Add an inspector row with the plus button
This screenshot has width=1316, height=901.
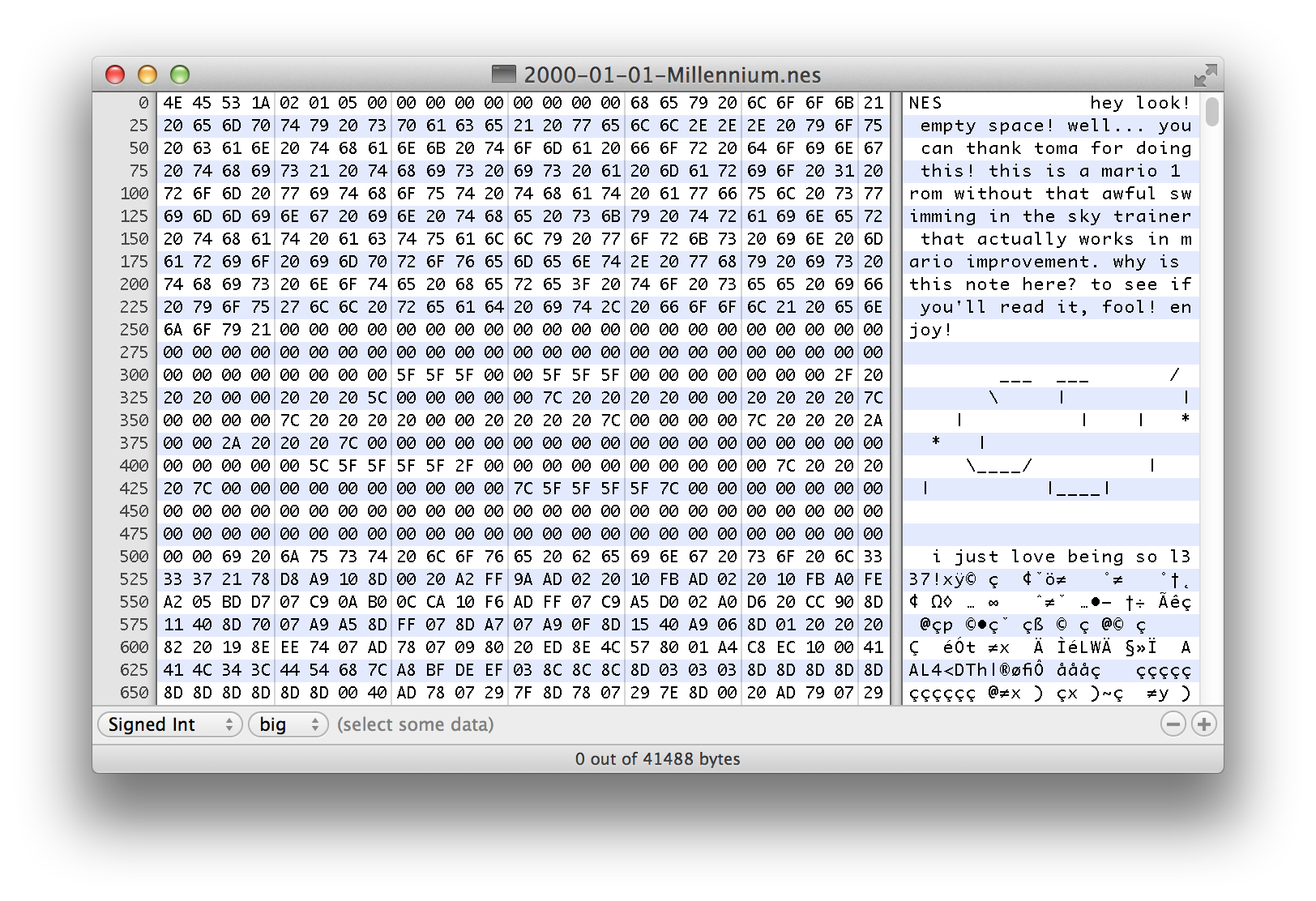(x=1204, y=724)
